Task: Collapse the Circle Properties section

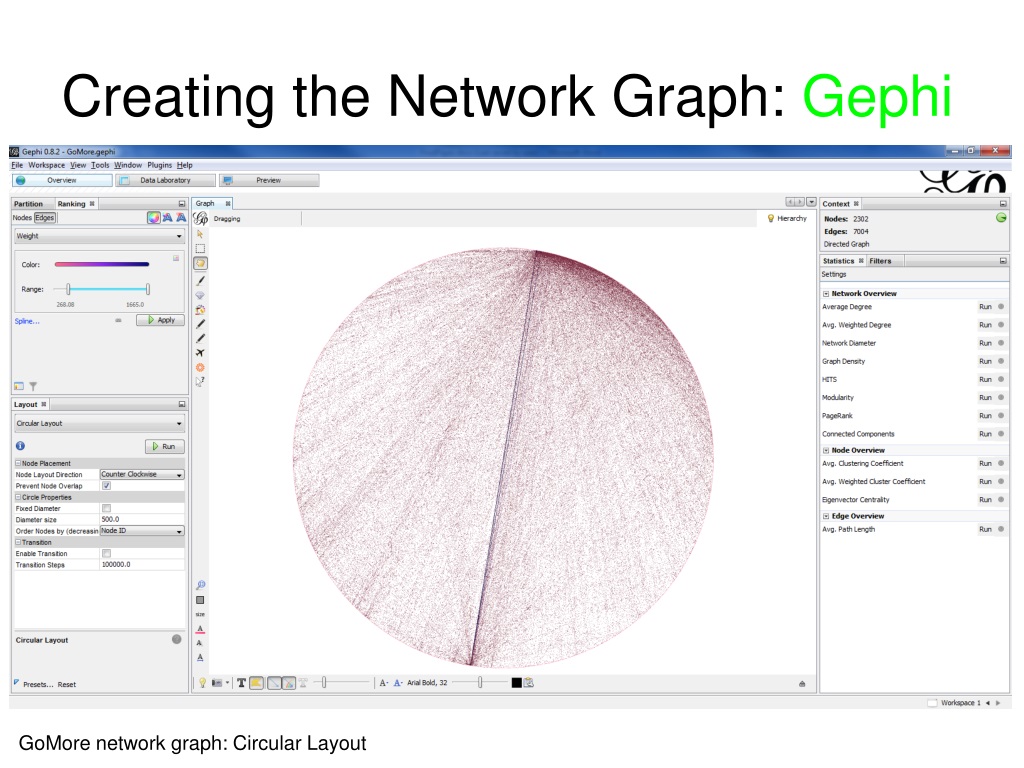Action: click(x=18, y=498)
